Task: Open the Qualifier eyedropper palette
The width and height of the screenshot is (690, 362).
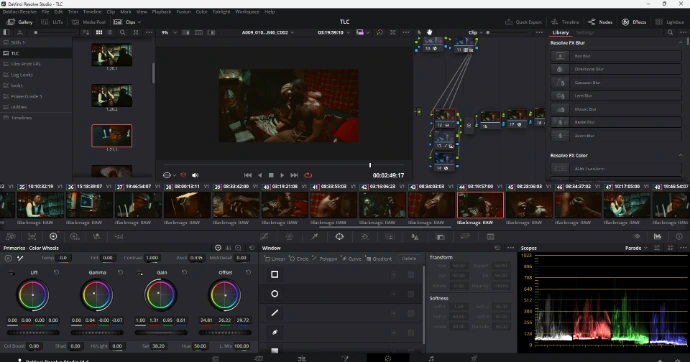Action: [315, 237]
